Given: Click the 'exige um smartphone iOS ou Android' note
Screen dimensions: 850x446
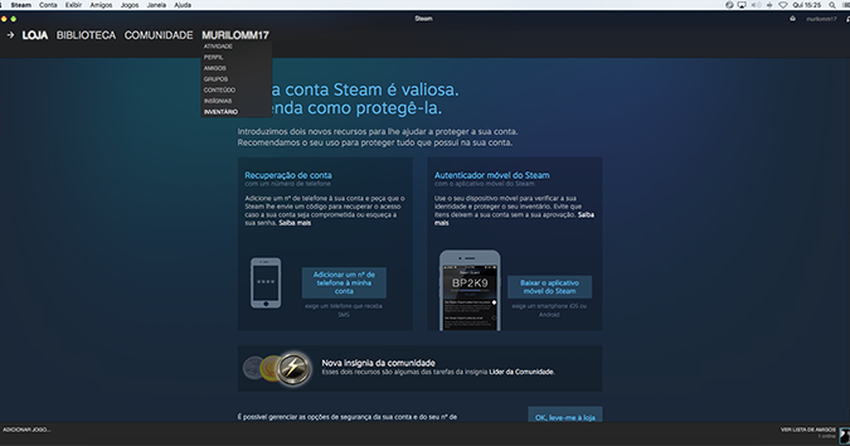Looking at the screenshot, I should [x=549, y=311].
